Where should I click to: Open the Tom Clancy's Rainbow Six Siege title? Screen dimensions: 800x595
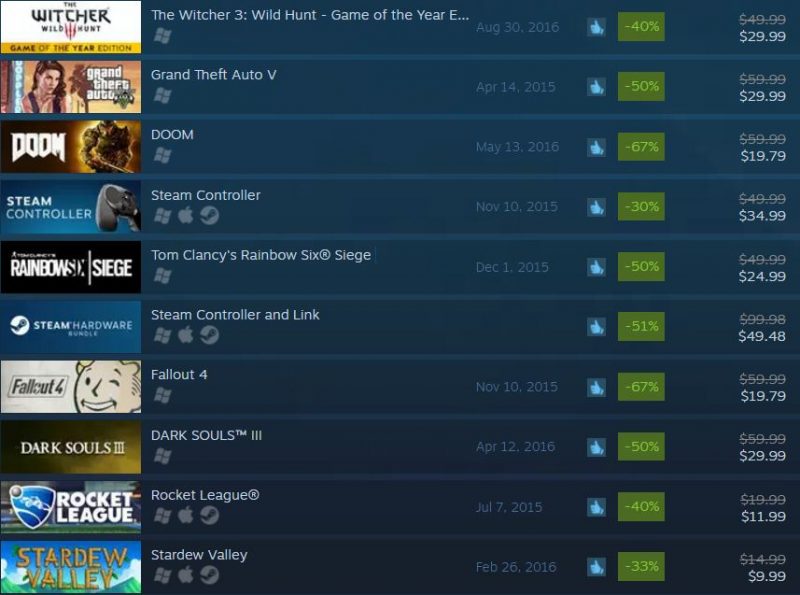point(261,255)
